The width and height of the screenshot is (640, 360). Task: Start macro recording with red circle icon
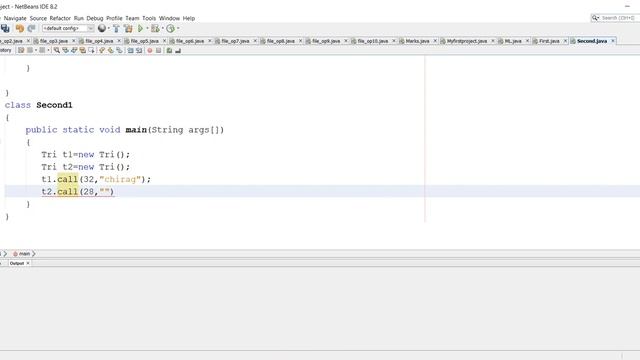(x=150, y=50)
